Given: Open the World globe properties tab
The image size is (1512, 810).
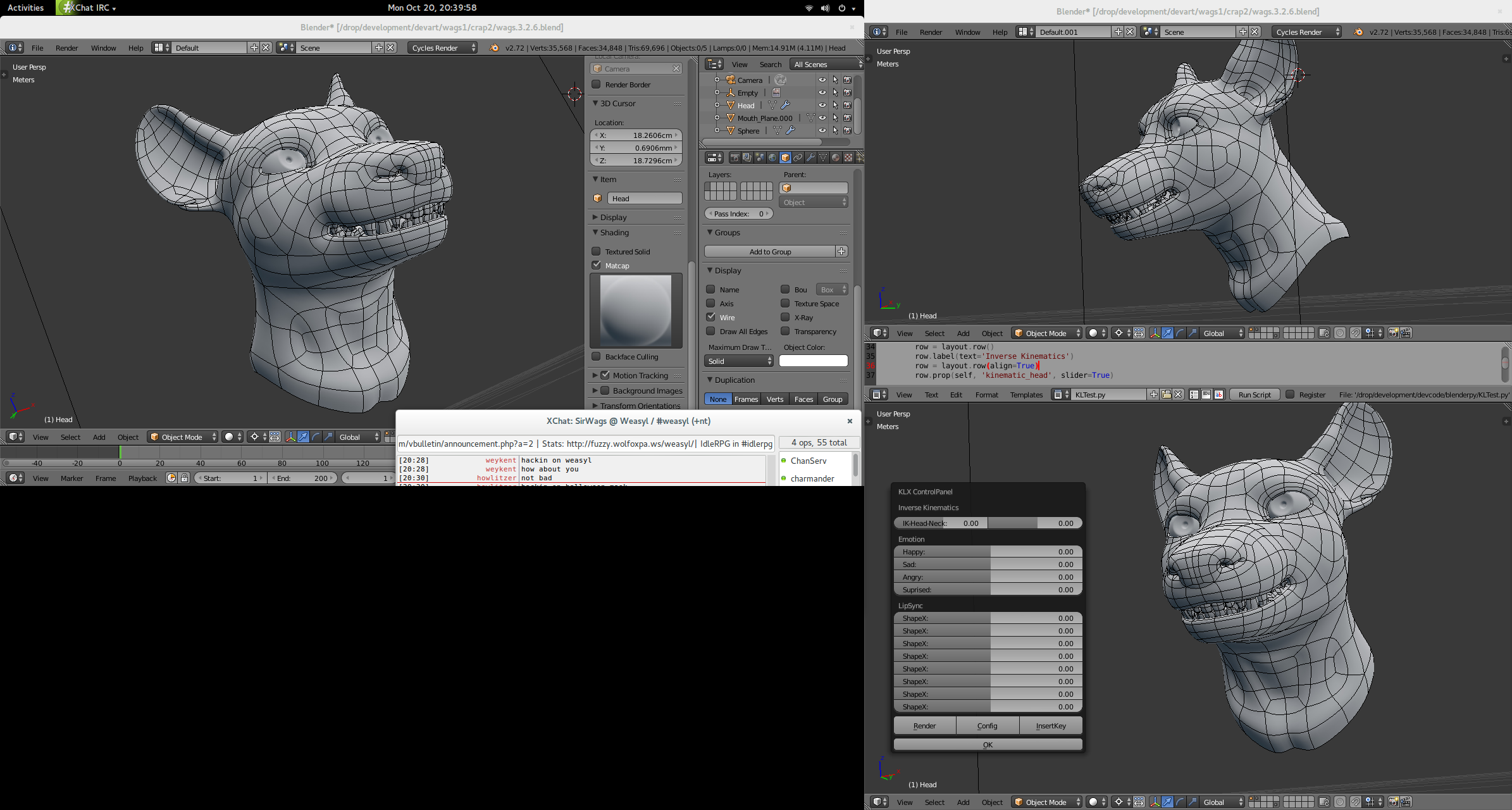Looking at the screenshot, I should click(x=772, y=158).
